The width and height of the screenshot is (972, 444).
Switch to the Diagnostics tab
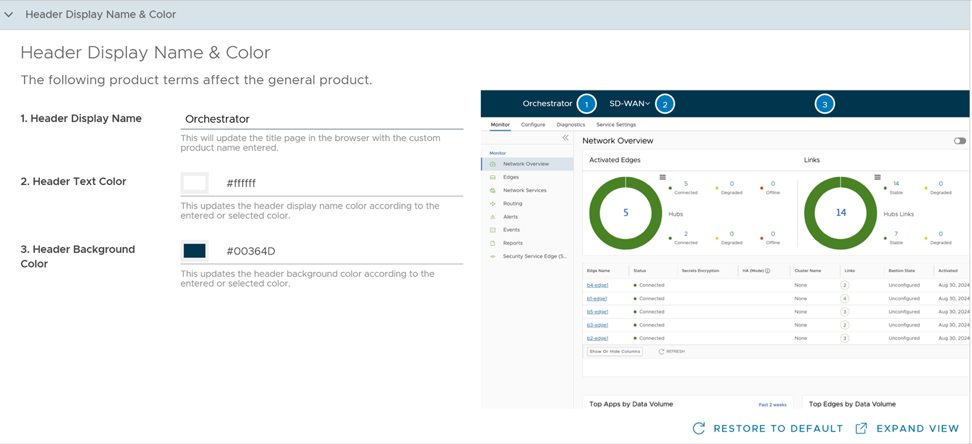point(570,125)
